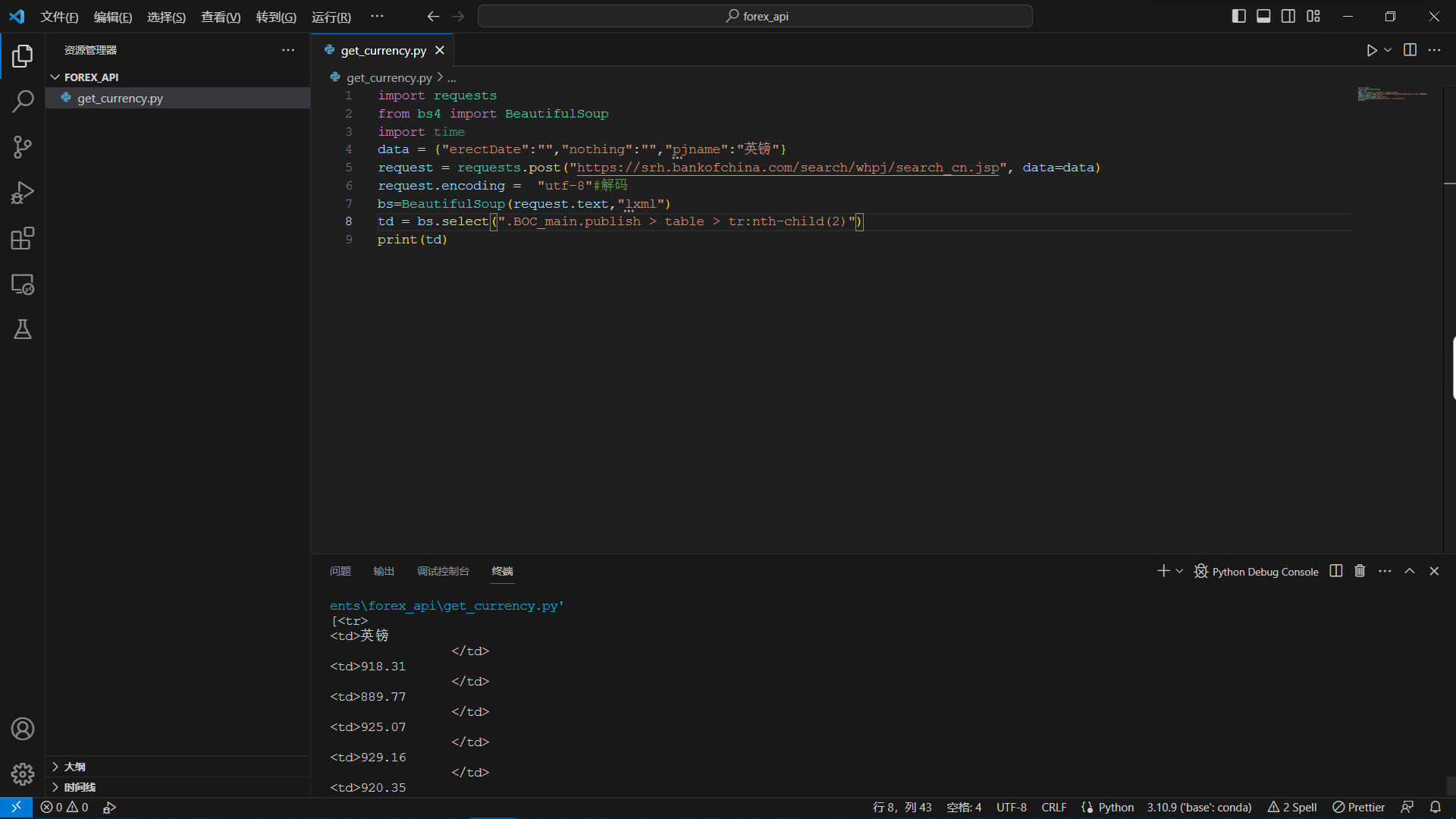
Task: Toggle primary side bar visibility
Action: point(1239,16)
